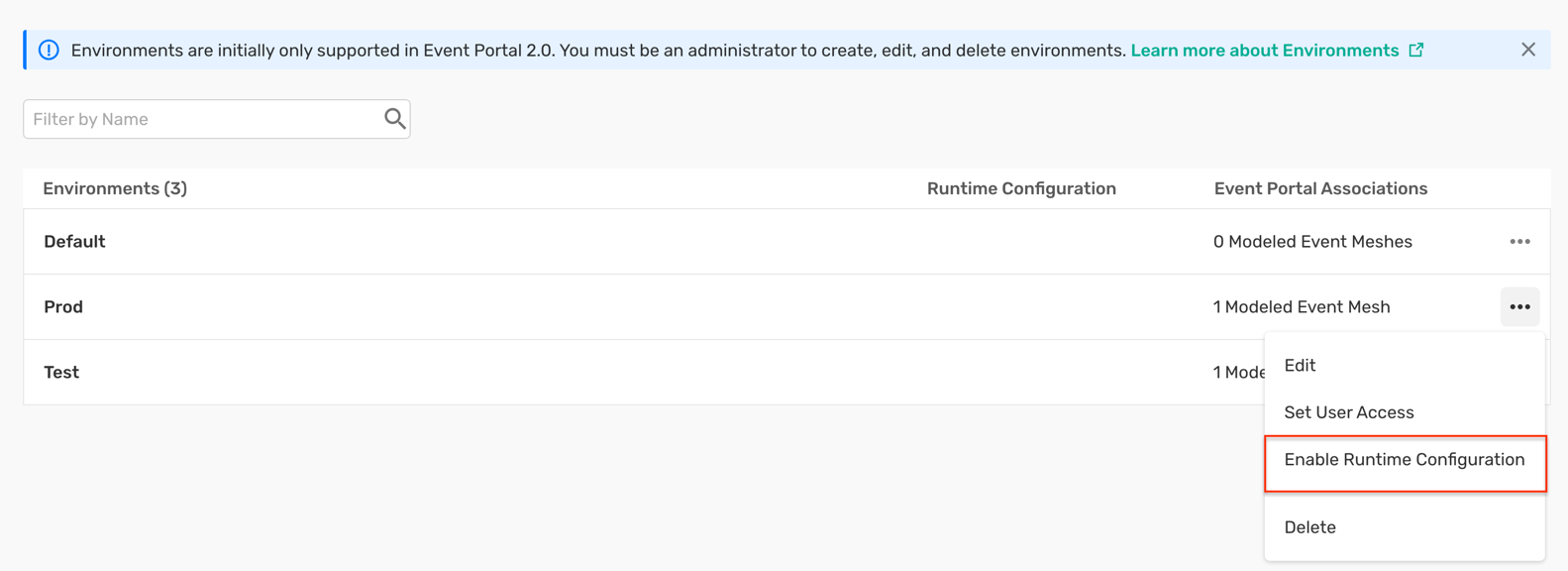Screen dimensions: 1568x571
Task: Select the Default environment row name
Action: 74,242
